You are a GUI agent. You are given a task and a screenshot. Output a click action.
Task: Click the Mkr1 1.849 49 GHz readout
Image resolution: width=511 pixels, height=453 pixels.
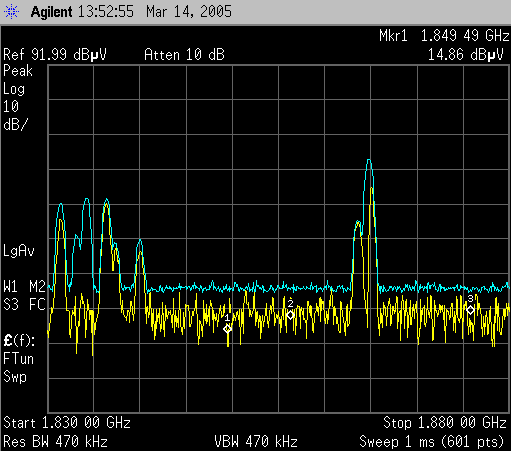[444, 36]
